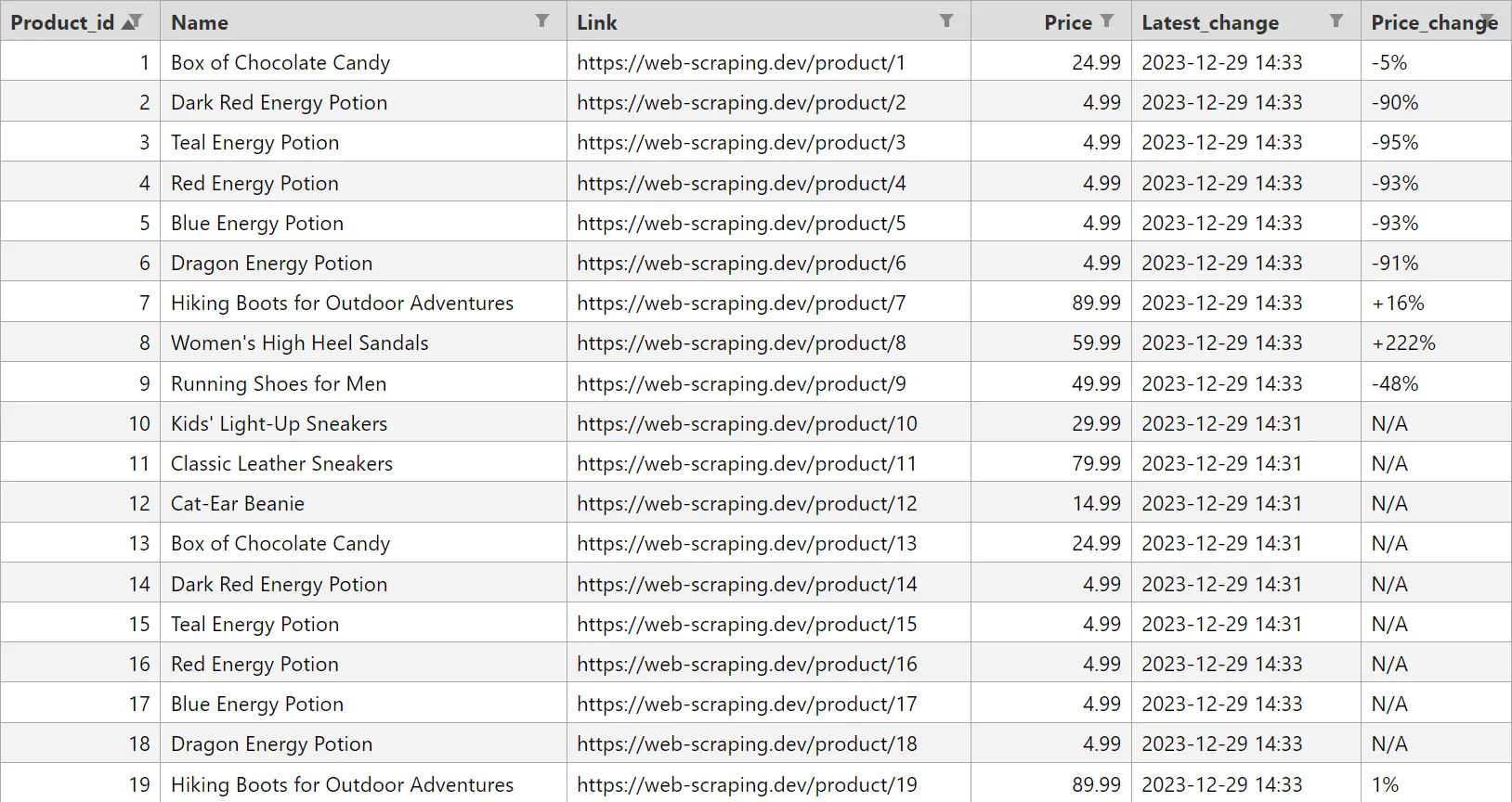Open filter for the Name column

click(x=542, y=20)
